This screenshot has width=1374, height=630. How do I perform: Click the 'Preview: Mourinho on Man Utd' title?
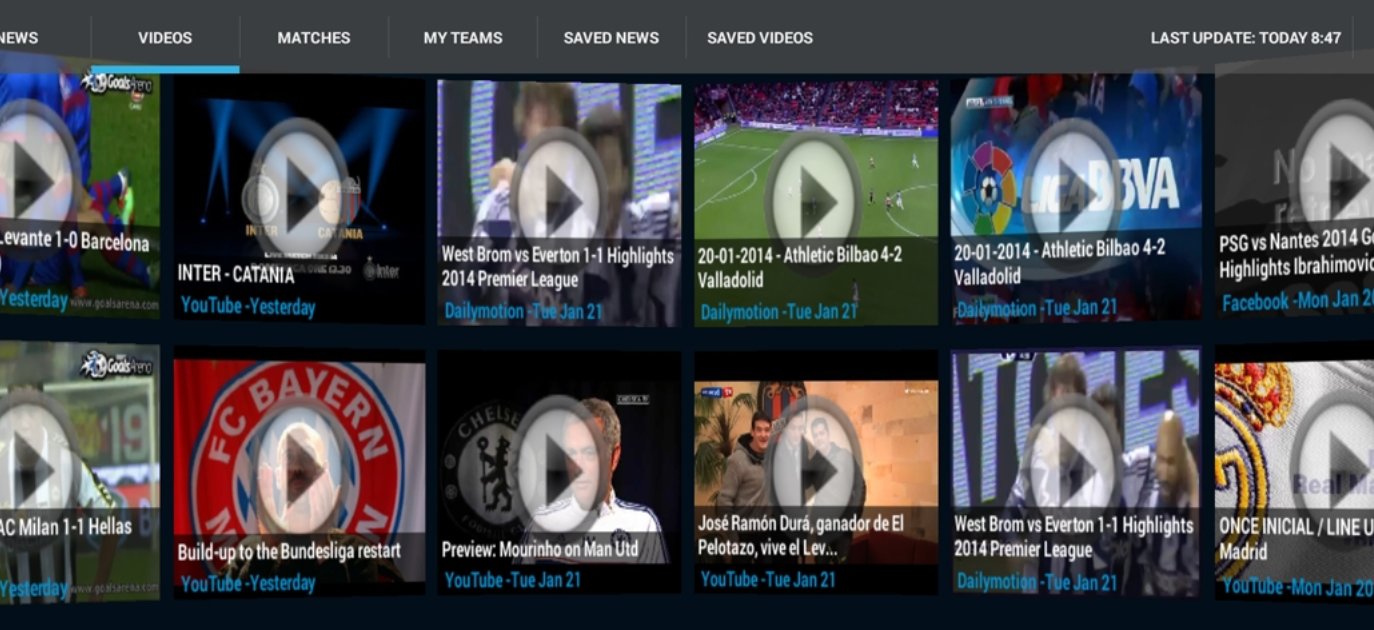pos(541,550)
